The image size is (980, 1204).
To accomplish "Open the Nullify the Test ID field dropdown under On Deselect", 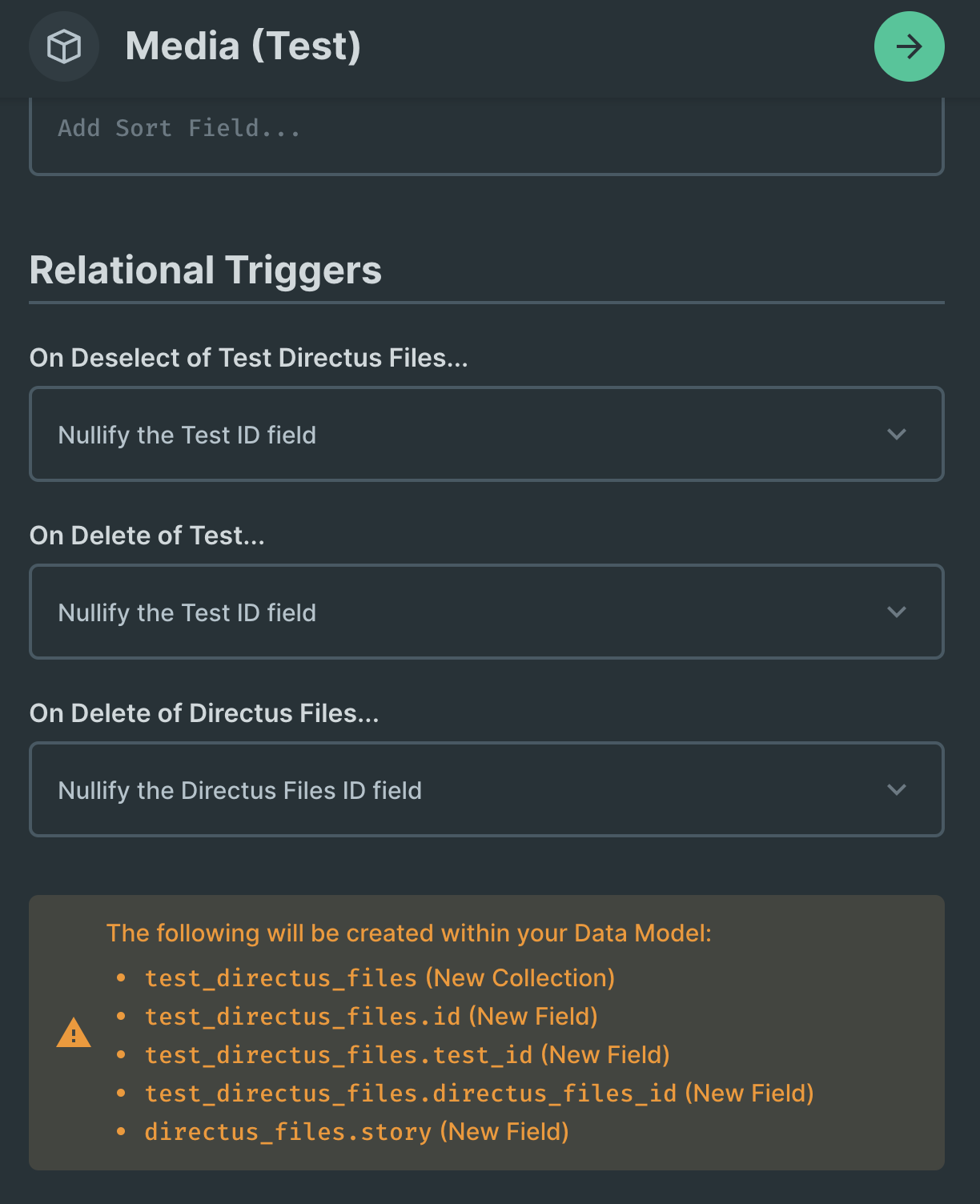I will [487, 435].
